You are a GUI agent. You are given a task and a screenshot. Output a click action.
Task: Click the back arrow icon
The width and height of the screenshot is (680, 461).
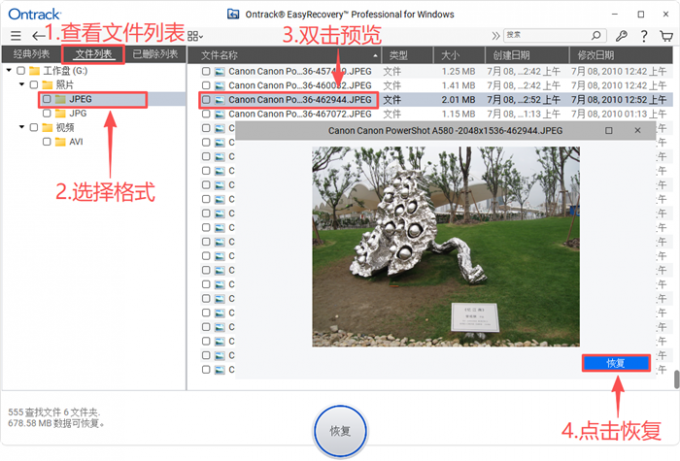38,36
